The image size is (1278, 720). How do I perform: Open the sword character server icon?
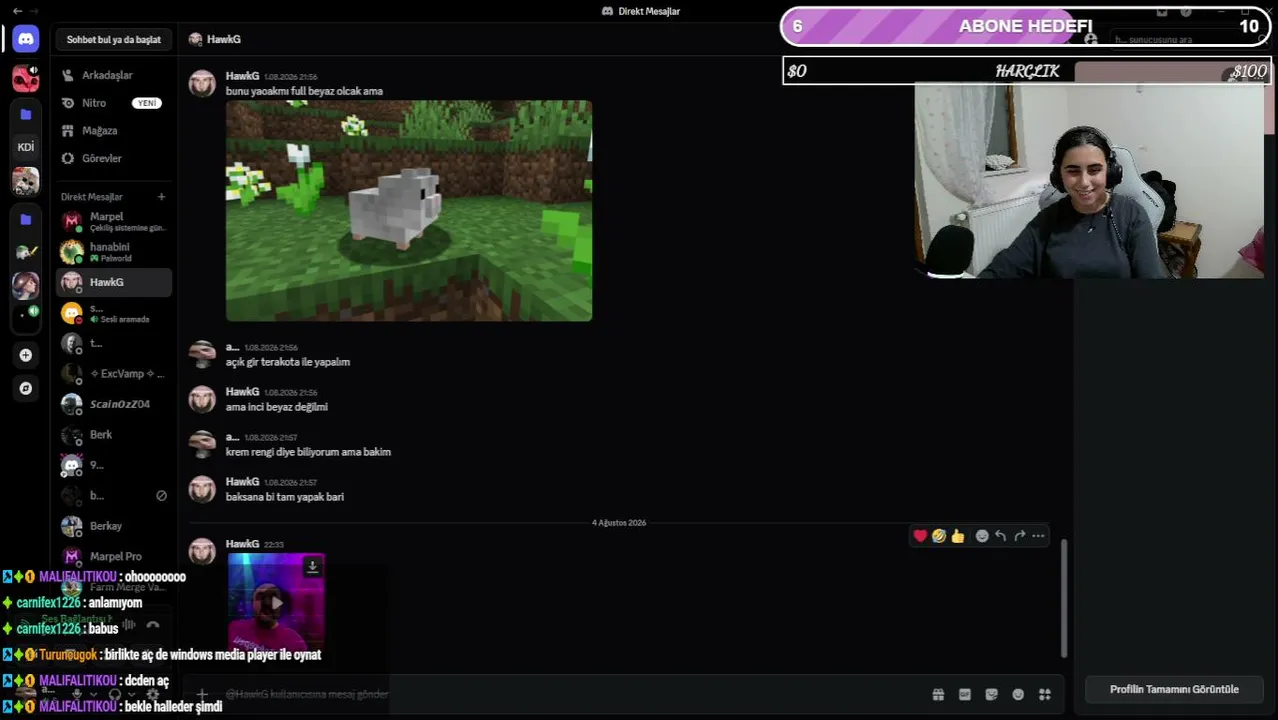pos(26,253)
